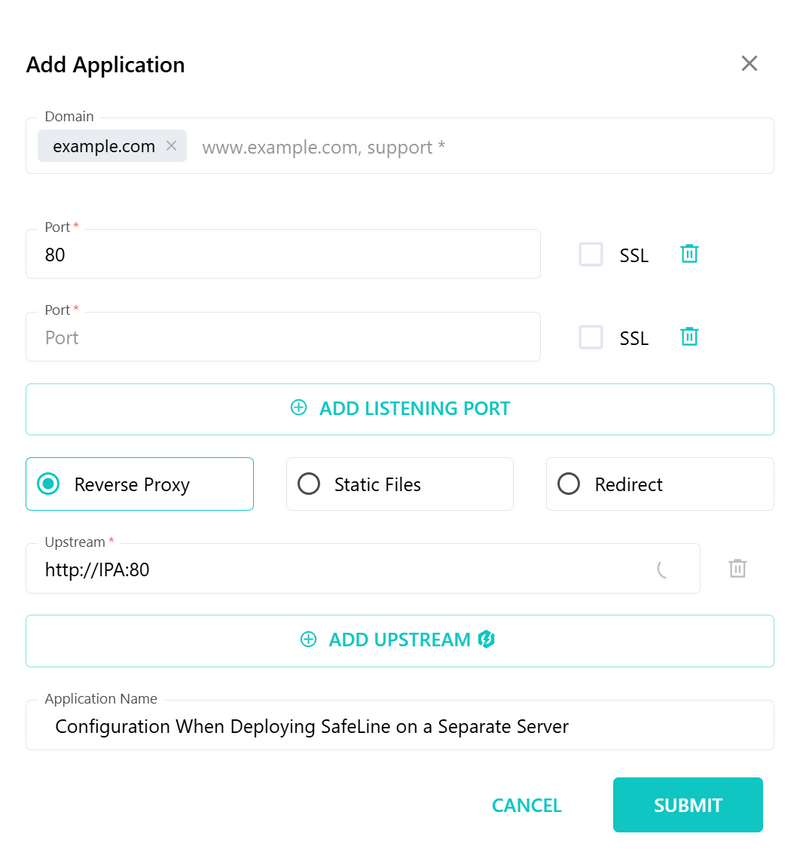Remove the example.com domain tag

pyautogui.click(x=171, y=145)
